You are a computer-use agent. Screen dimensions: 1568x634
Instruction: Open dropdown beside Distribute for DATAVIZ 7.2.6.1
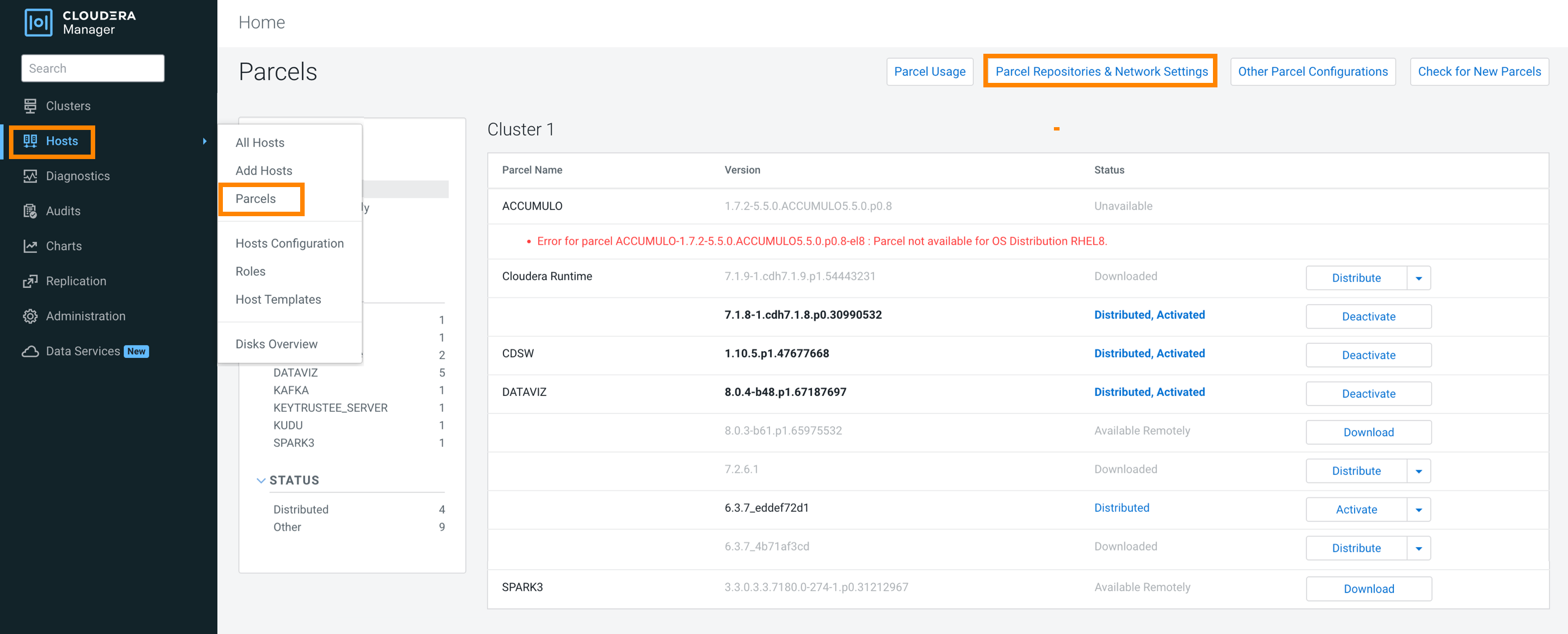[1418, 472]
